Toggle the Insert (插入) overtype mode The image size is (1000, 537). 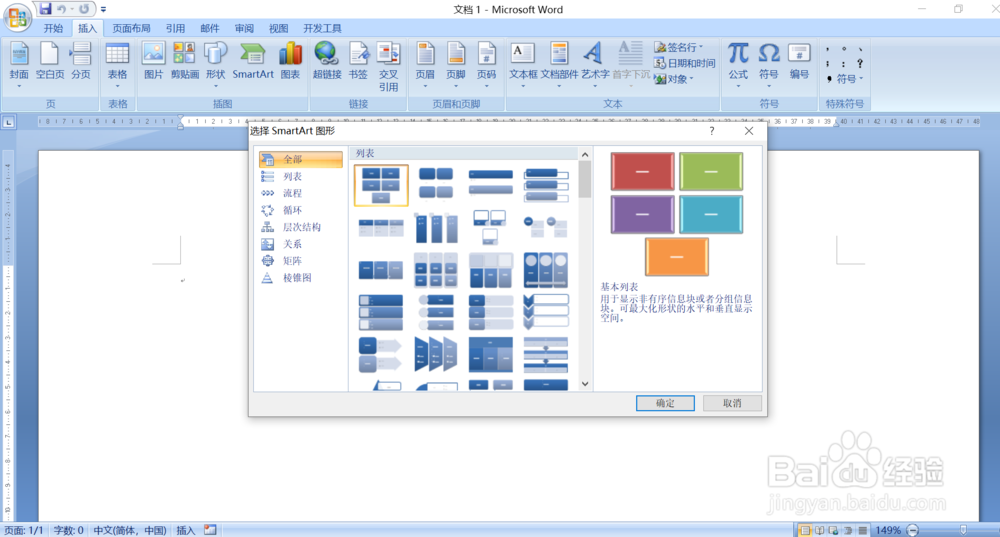coord(186,531)
